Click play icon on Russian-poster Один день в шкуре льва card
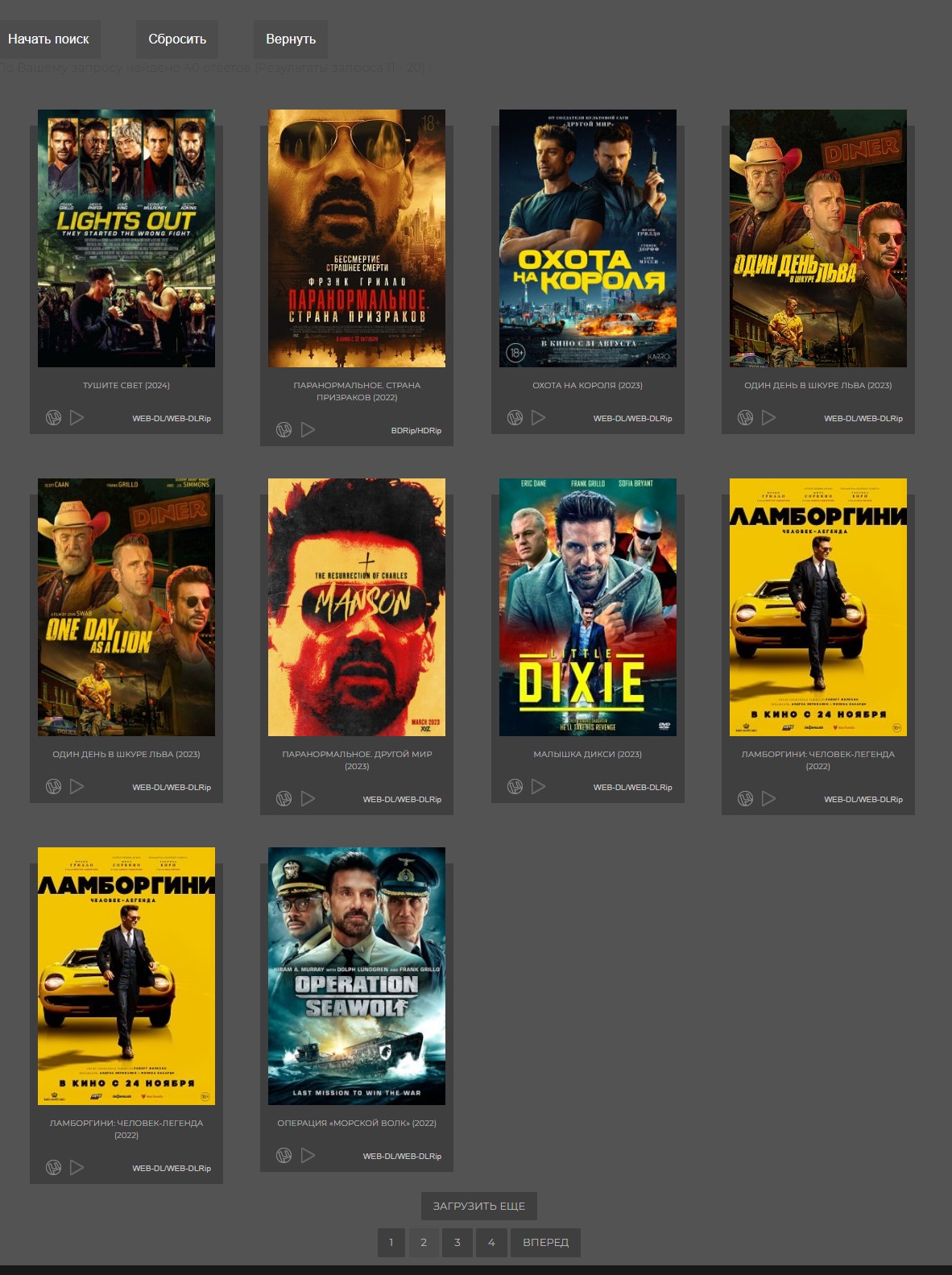Screen dimensions: 952x1275 [x=769, y=418]
